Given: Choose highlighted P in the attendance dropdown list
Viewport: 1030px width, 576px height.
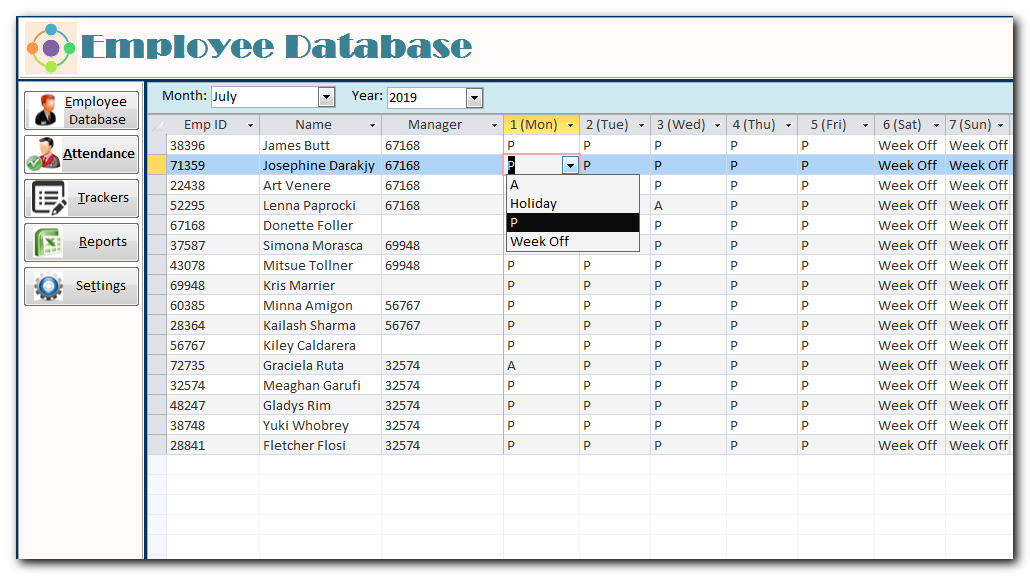Looking at the screenshot, I should [573, 223].
